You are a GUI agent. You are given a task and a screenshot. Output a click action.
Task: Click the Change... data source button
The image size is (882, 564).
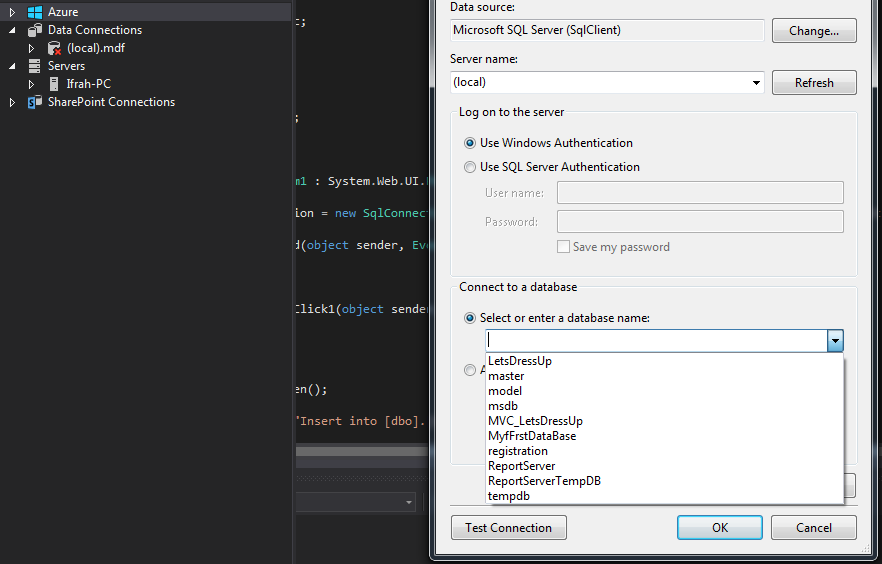814,31
